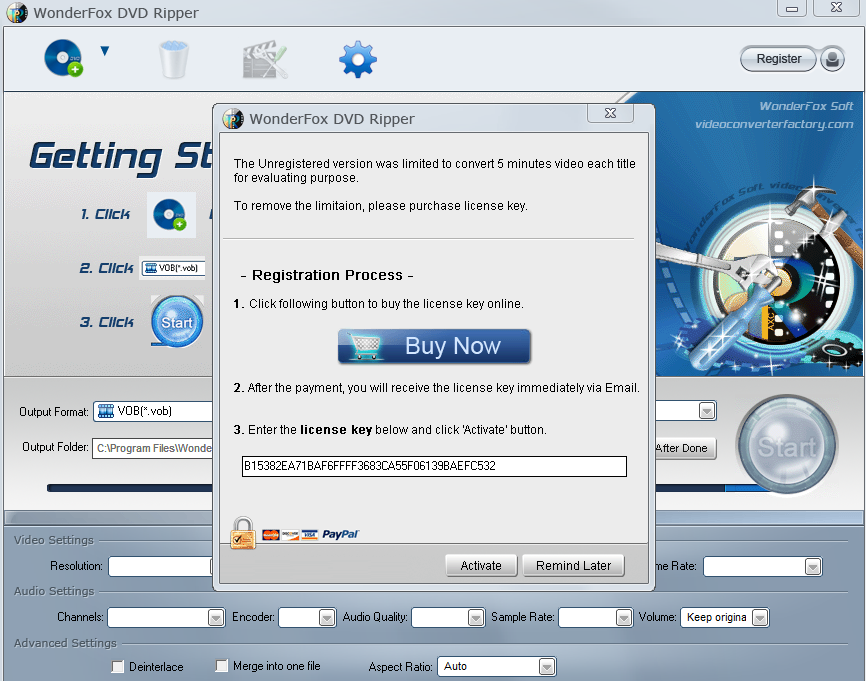The width and height of the screenshot is (866, 681).
Task: Expand the Frame Rate dropdown
Action: [812, 567]
